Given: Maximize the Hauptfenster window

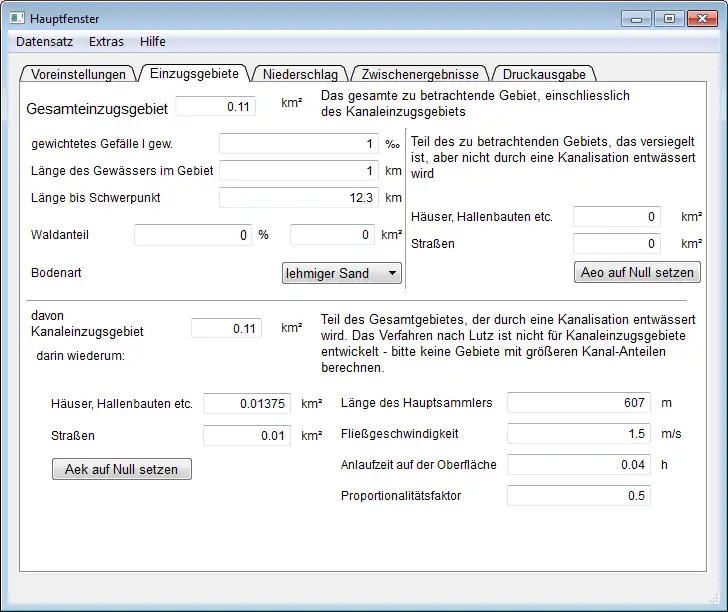Looking at the screenshot, I should 669,19.
